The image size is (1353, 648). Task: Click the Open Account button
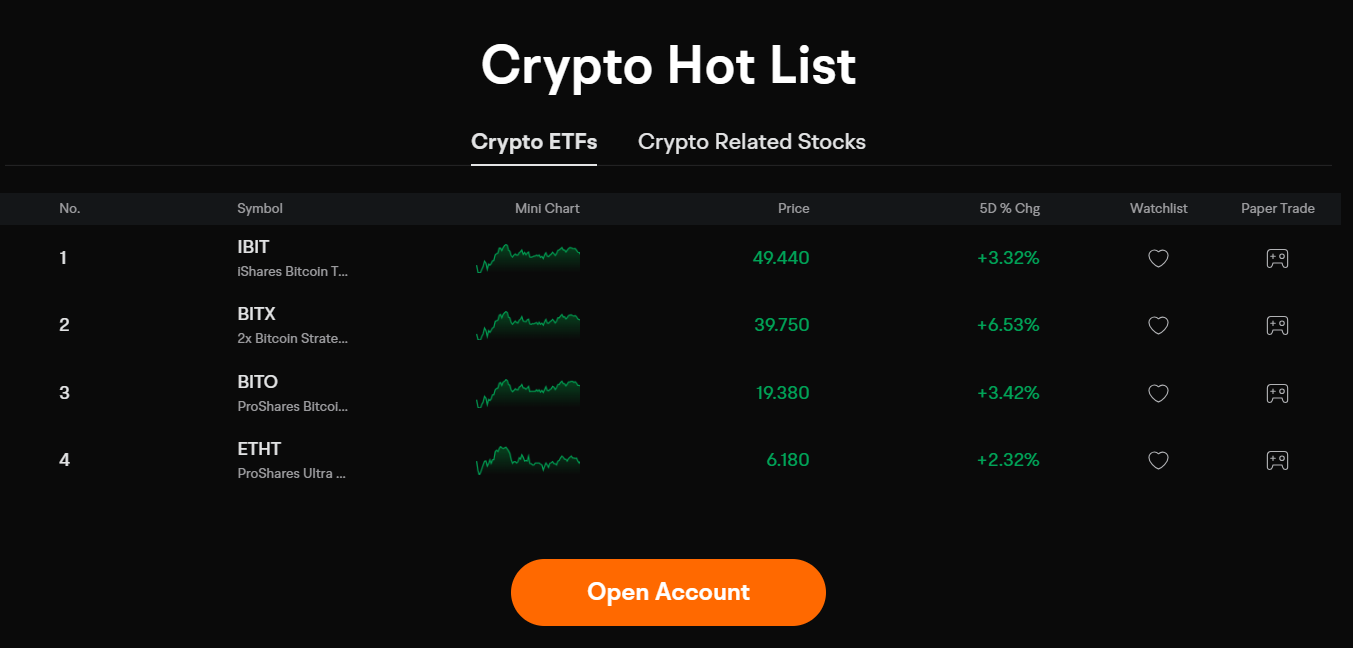click(668, 592)
